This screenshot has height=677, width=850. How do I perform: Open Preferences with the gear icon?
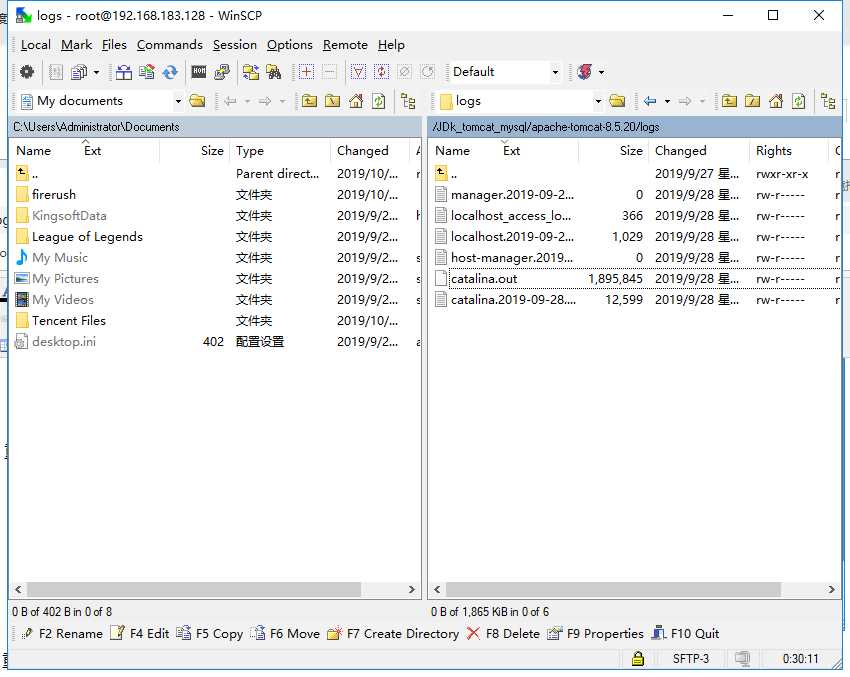27,72
